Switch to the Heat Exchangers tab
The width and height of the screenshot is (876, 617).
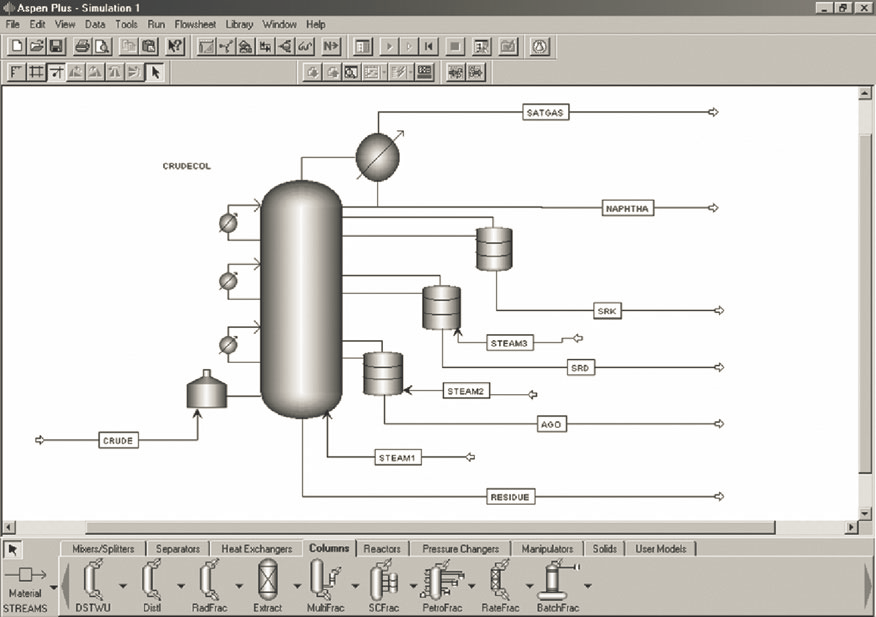tap(257, 548)
